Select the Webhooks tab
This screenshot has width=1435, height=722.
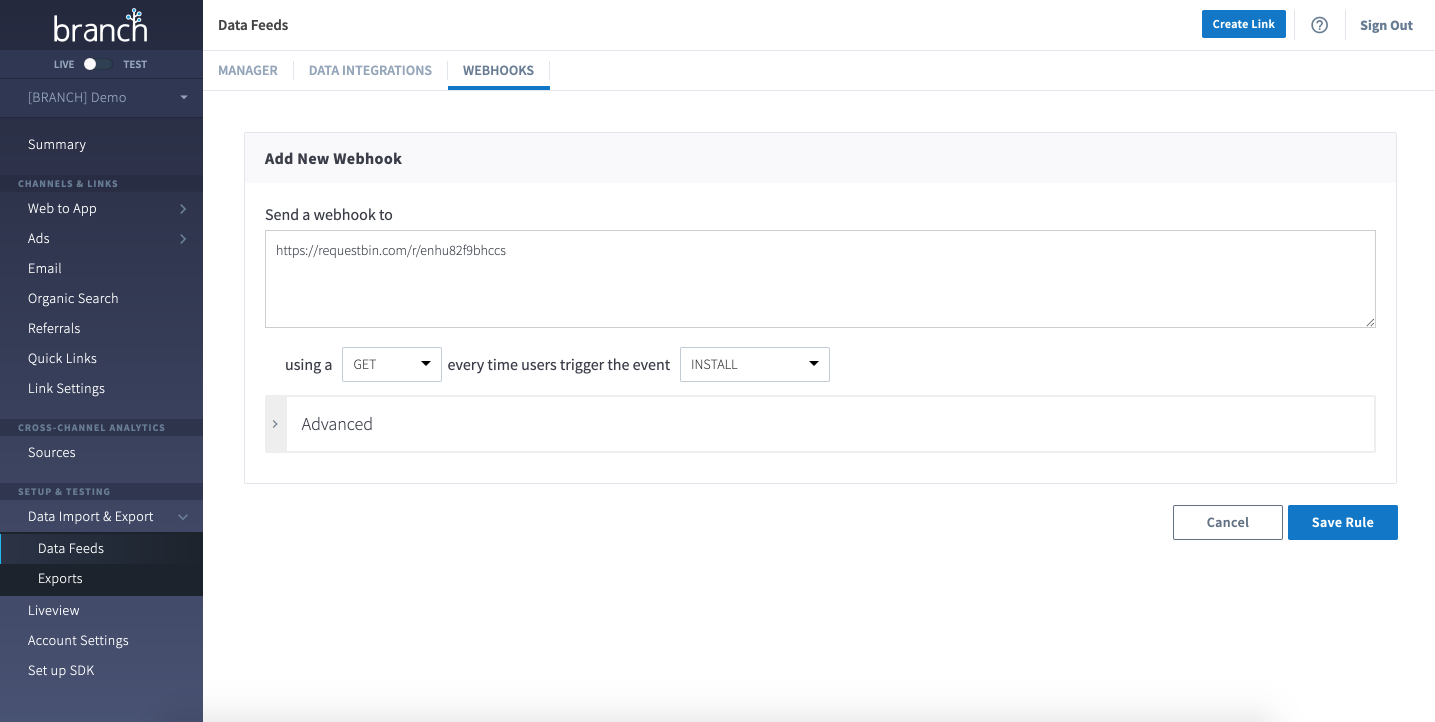[x=498, y=71]
